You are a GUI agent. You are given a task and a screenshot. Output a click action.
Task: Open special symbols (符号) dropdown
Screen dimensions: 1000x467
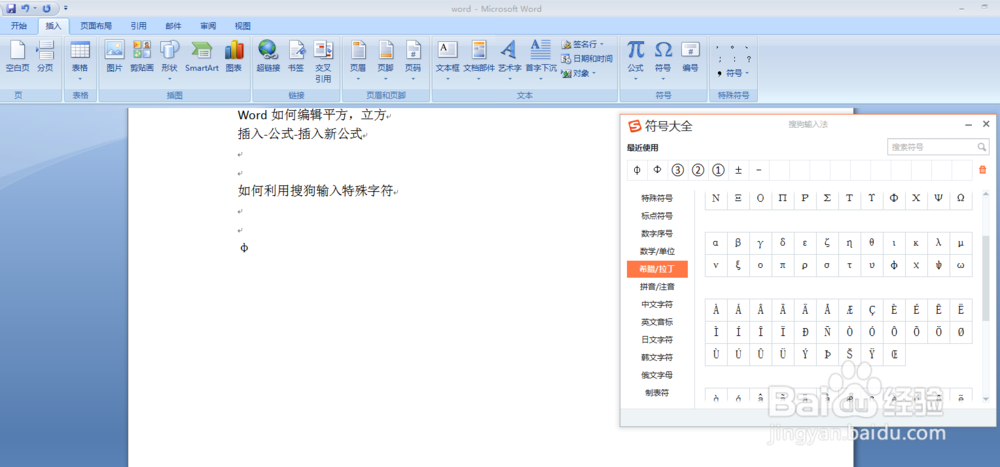733,73
